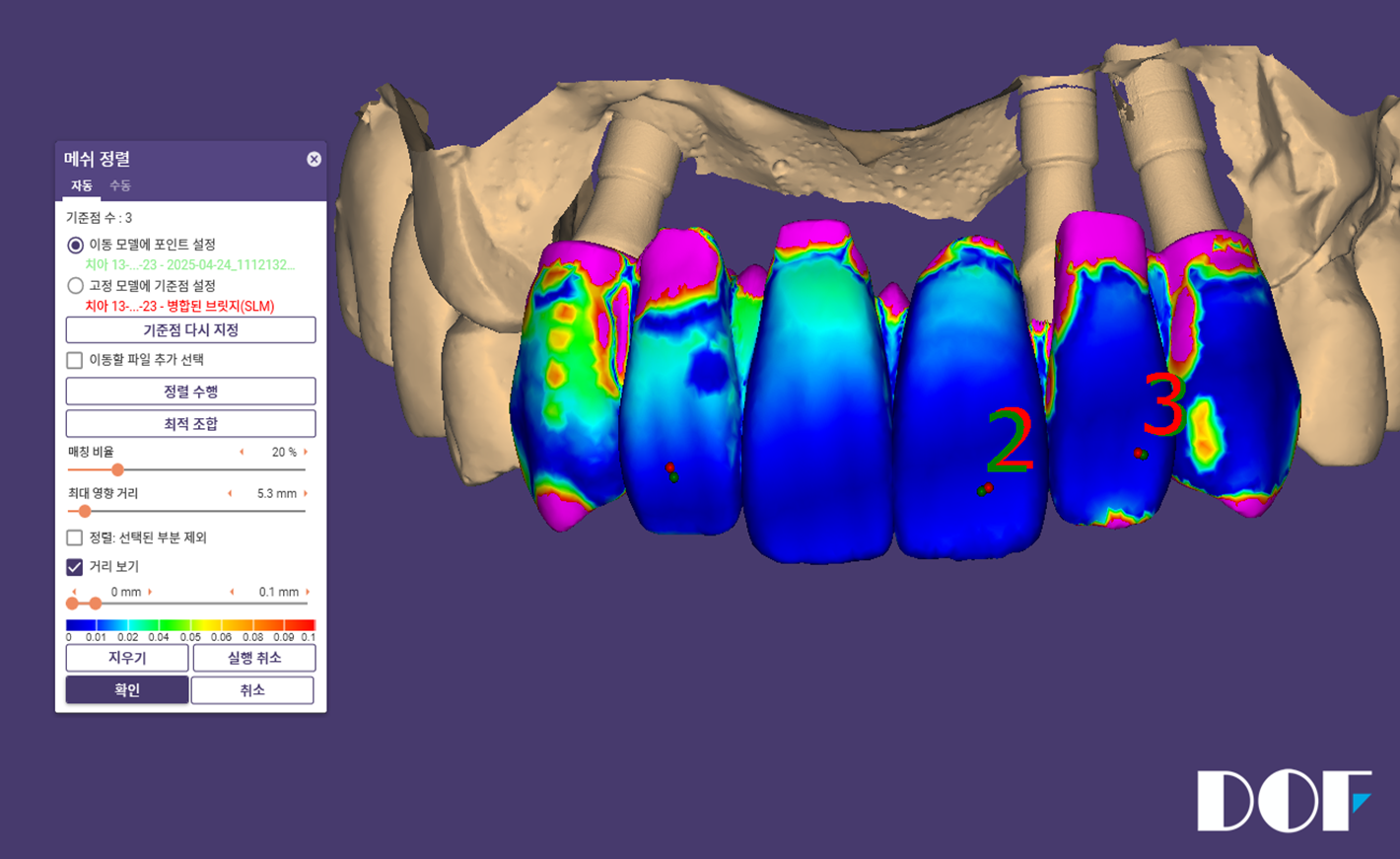This screenshot has width=1400, height=859.
Task: Confirm alignment with the 확인 button
Action: point(126,689)
